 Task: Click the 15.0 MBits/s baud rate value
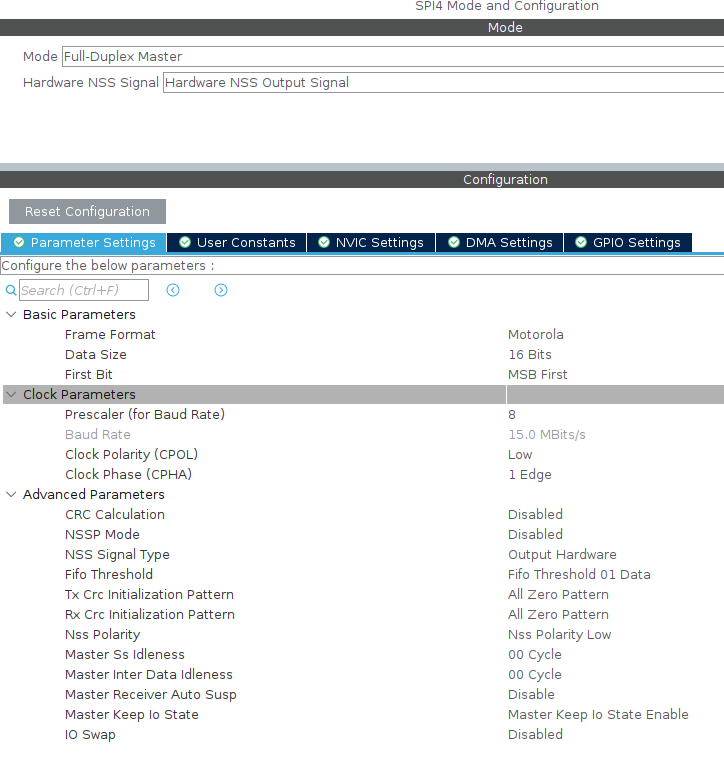547,435
